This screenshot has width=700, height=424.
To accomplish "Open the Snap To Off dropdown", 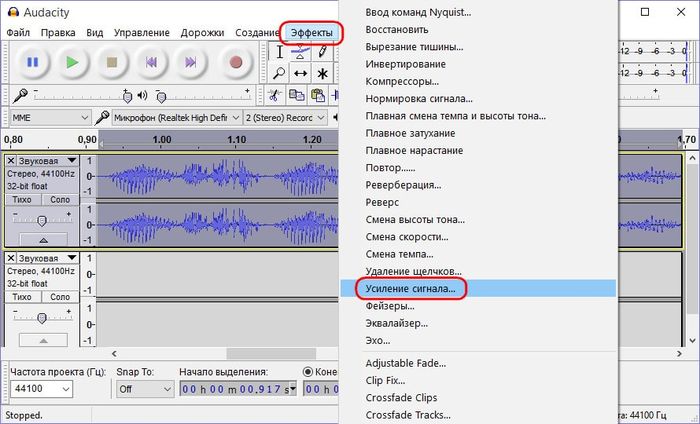I will [x=145, y=389].
